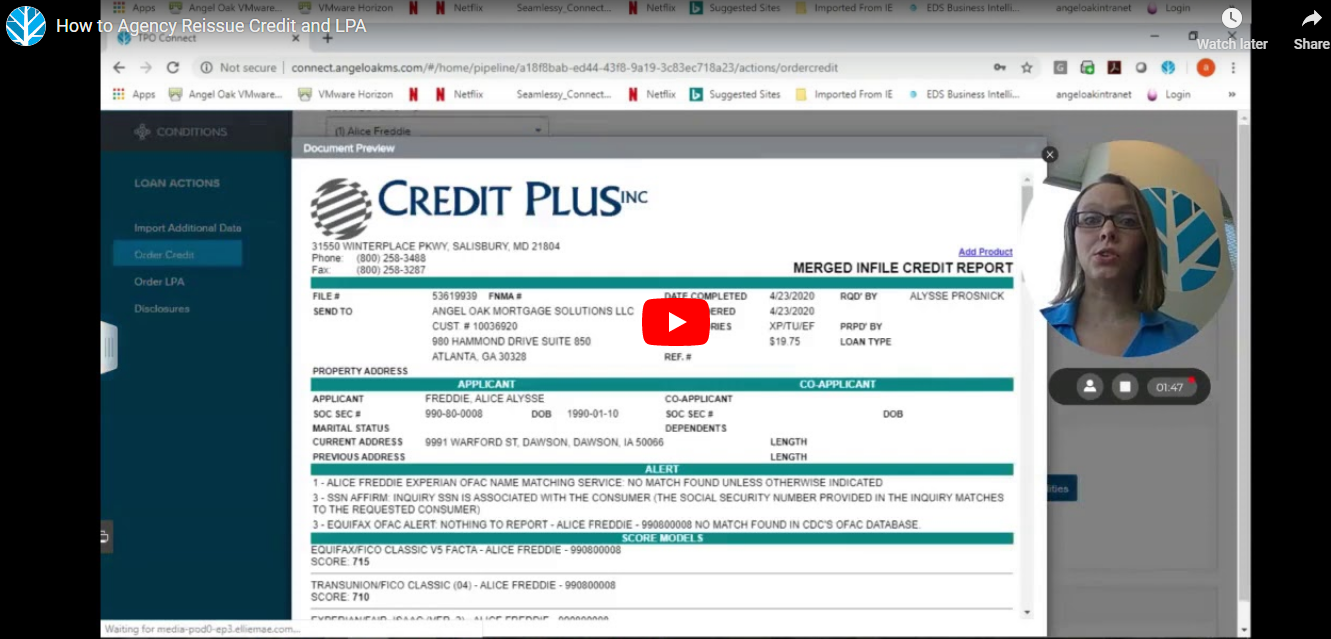Screen dimensions: 1331x639
Task: Close the Document Preview dialog
Action: (1049, 154)
